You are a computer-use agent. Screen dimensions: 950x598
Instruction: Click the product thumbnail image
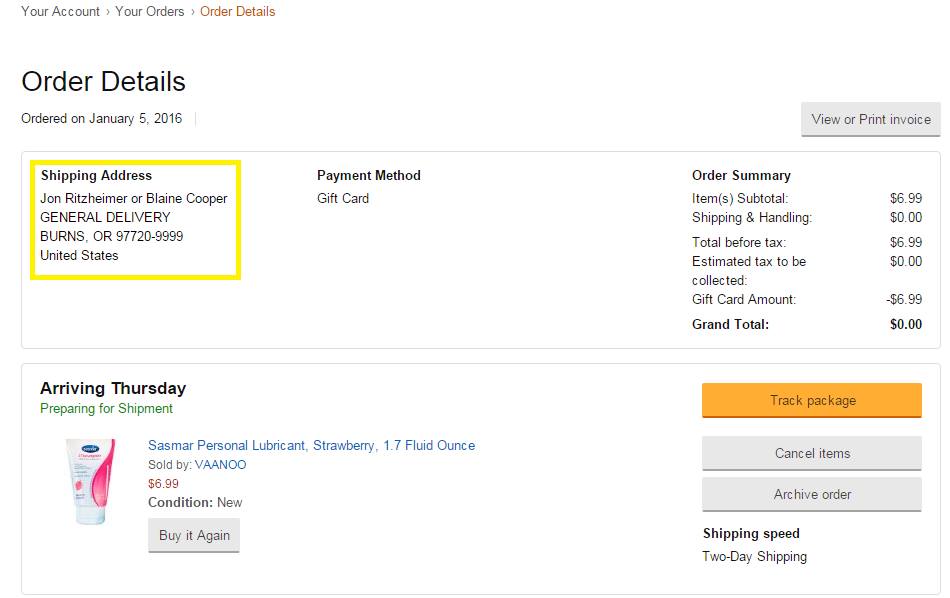coord(91,482)
